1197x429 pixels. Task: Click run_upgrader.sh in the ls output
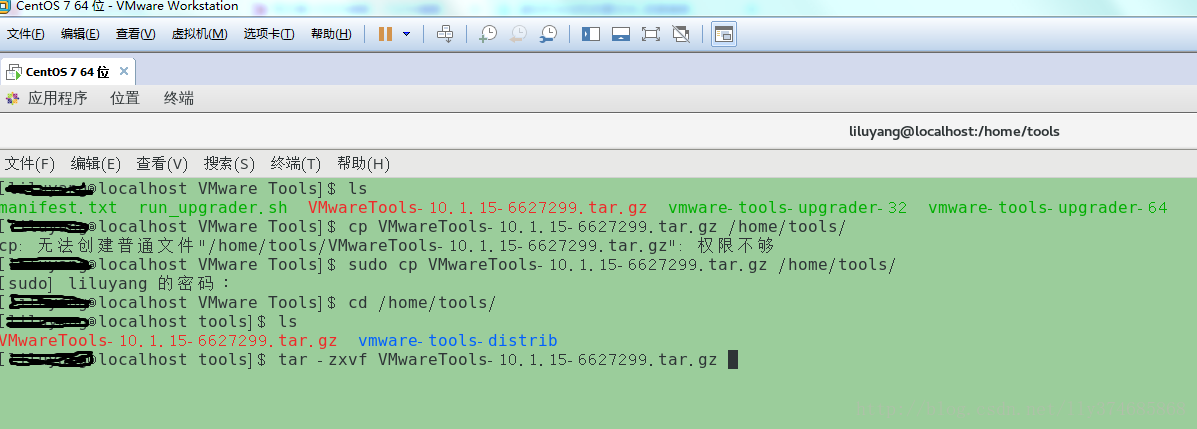[x=214, y=208]
